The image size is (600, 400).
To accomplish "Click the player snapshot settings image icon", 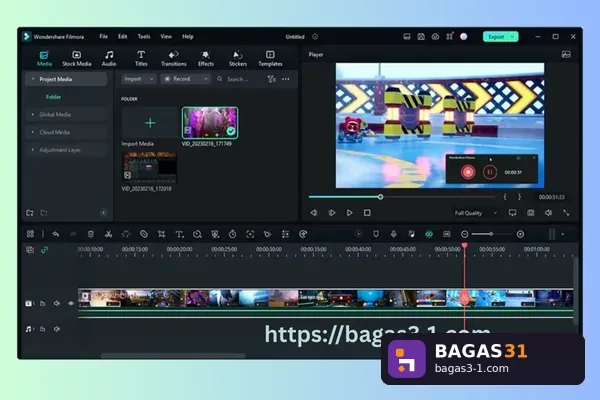I will 566,55.
